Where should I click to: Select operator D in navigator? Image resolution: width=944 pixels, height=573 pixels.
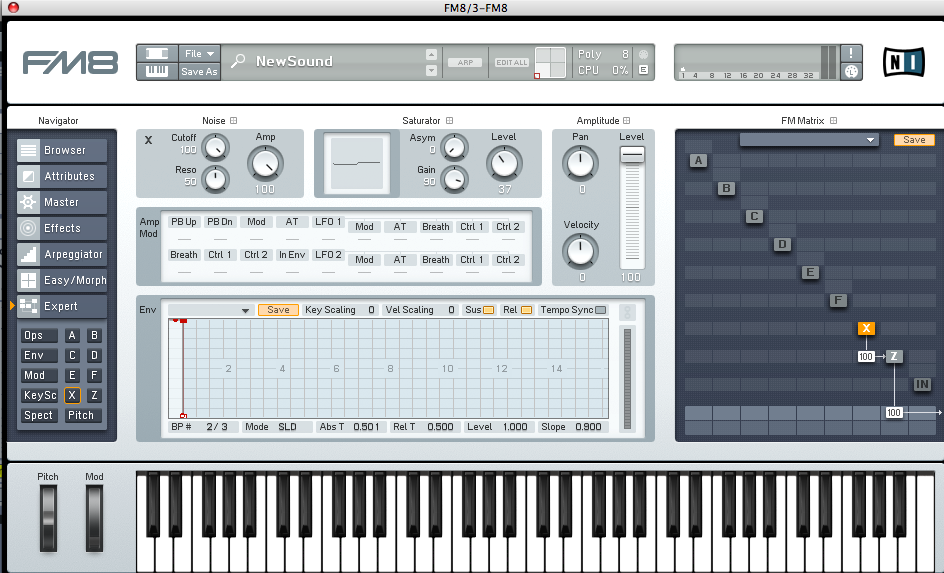click(x=94, y=355)
